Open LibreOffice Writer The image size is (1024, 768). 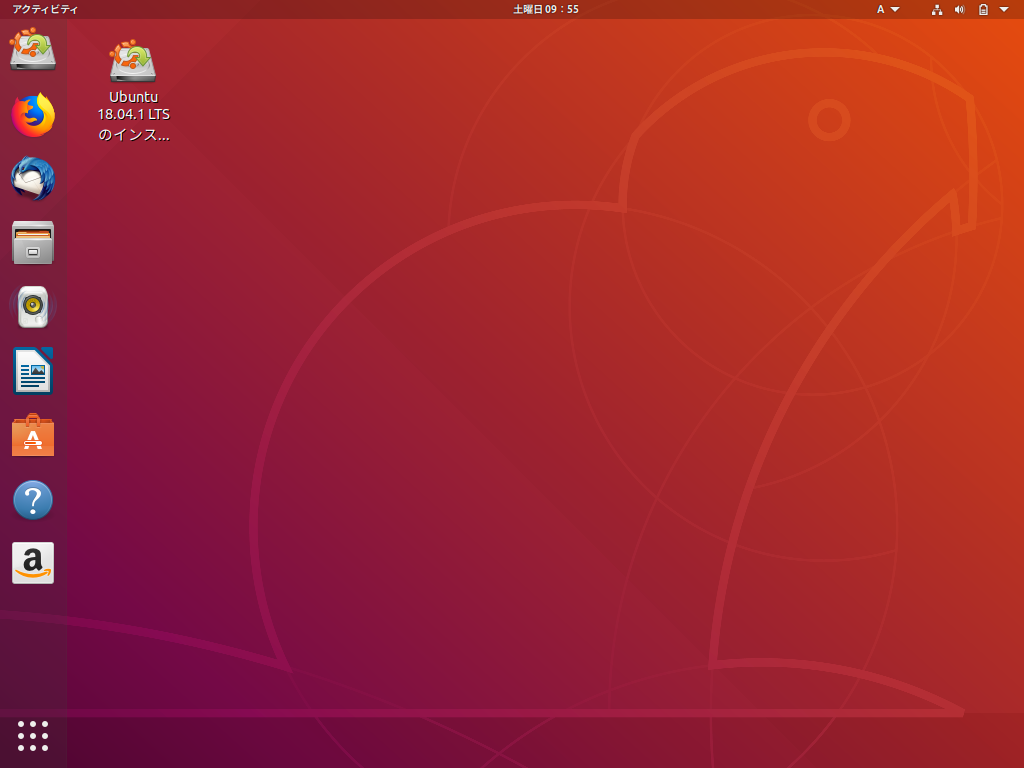tap(33, 370)
